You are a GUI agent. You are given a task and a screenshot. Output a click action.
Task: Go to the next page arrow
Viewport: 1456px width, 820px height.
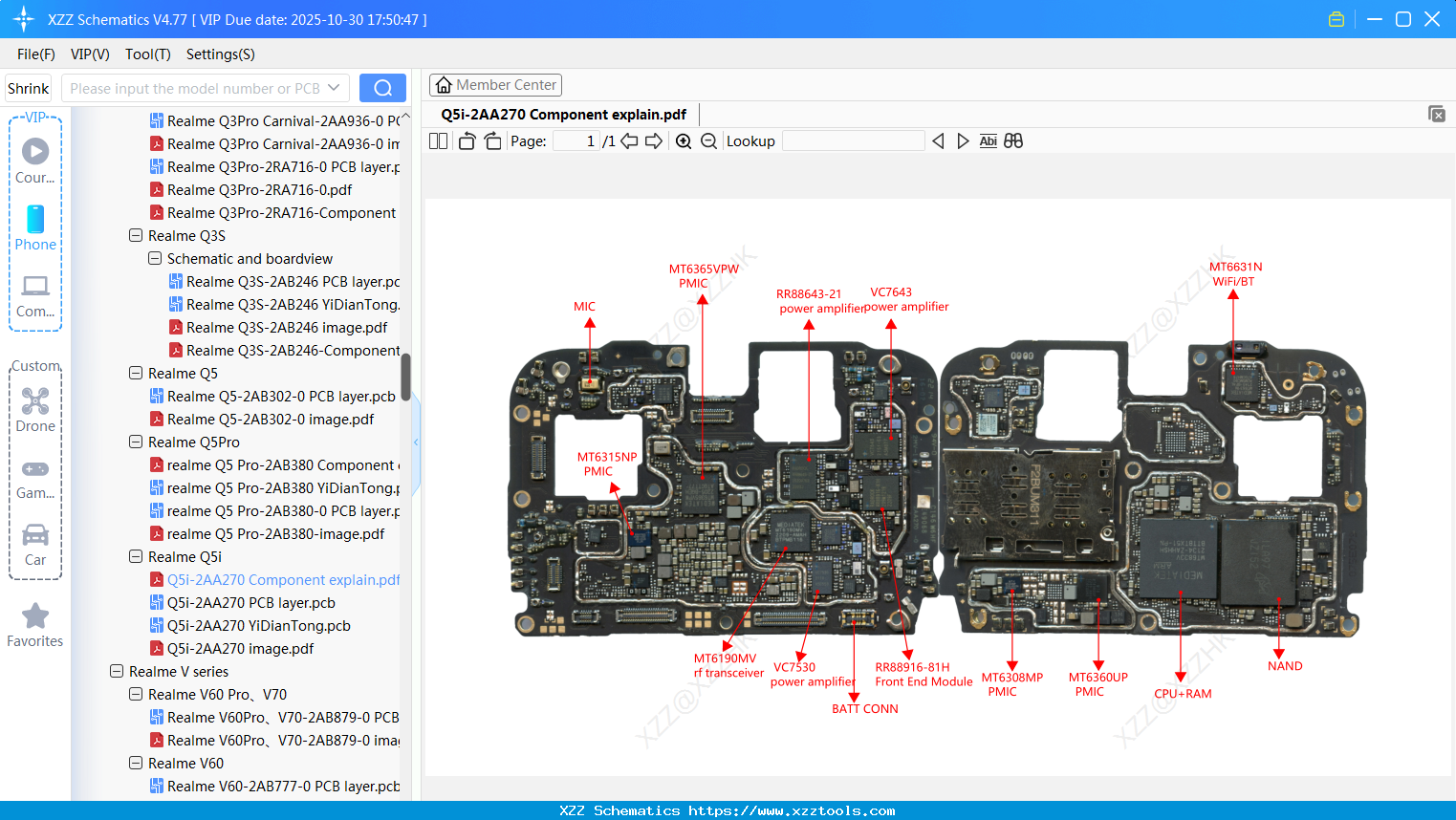pos(654,140)
